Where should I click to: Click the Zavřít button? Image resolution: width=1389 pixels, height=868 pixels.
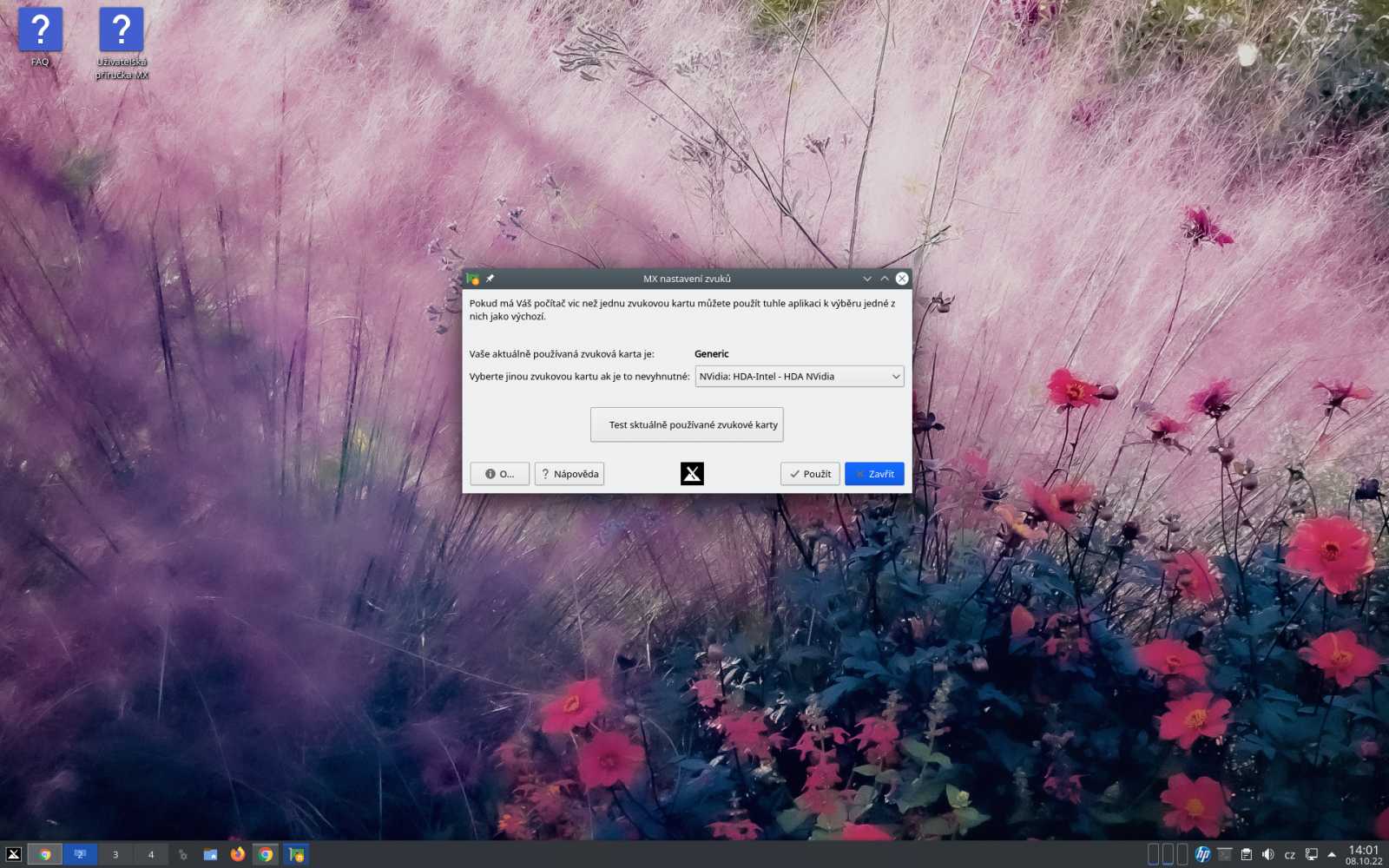click(x=874, y=474)
